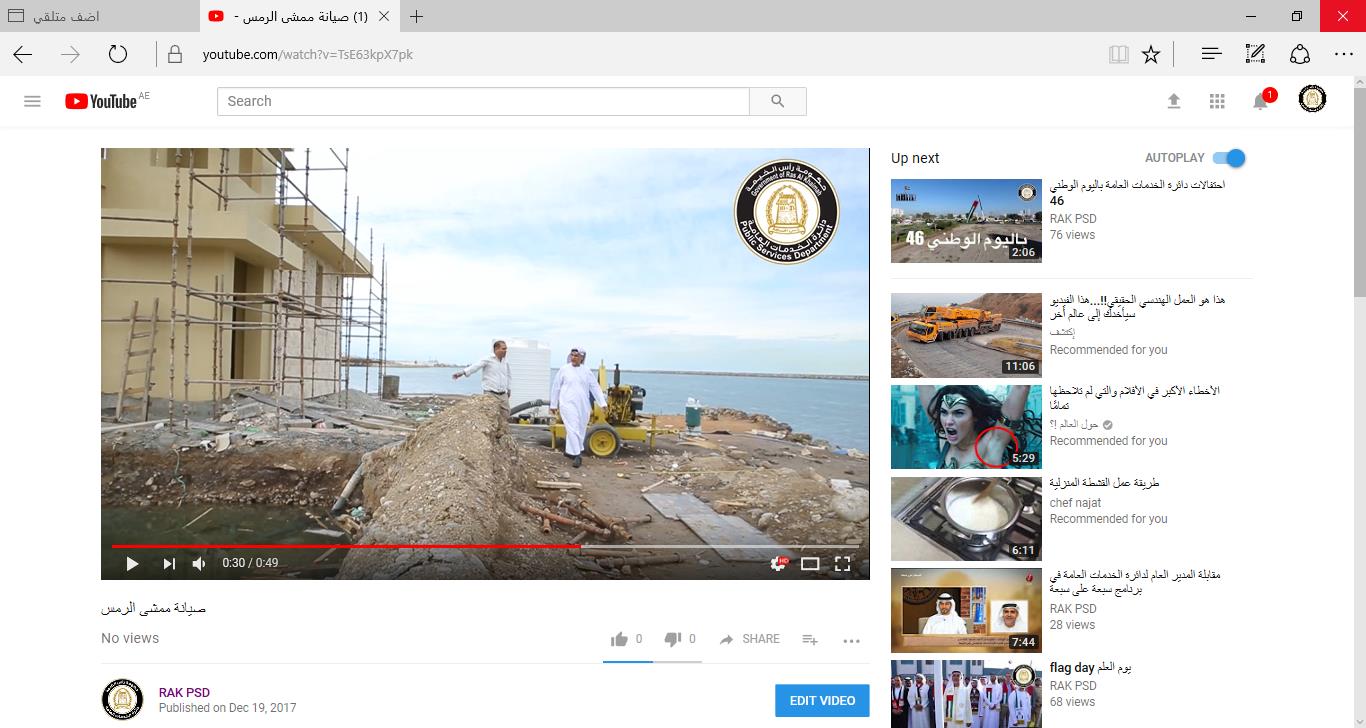
Task: Open the Edge browser more options menu
Action: click(x=1343, y=54)
